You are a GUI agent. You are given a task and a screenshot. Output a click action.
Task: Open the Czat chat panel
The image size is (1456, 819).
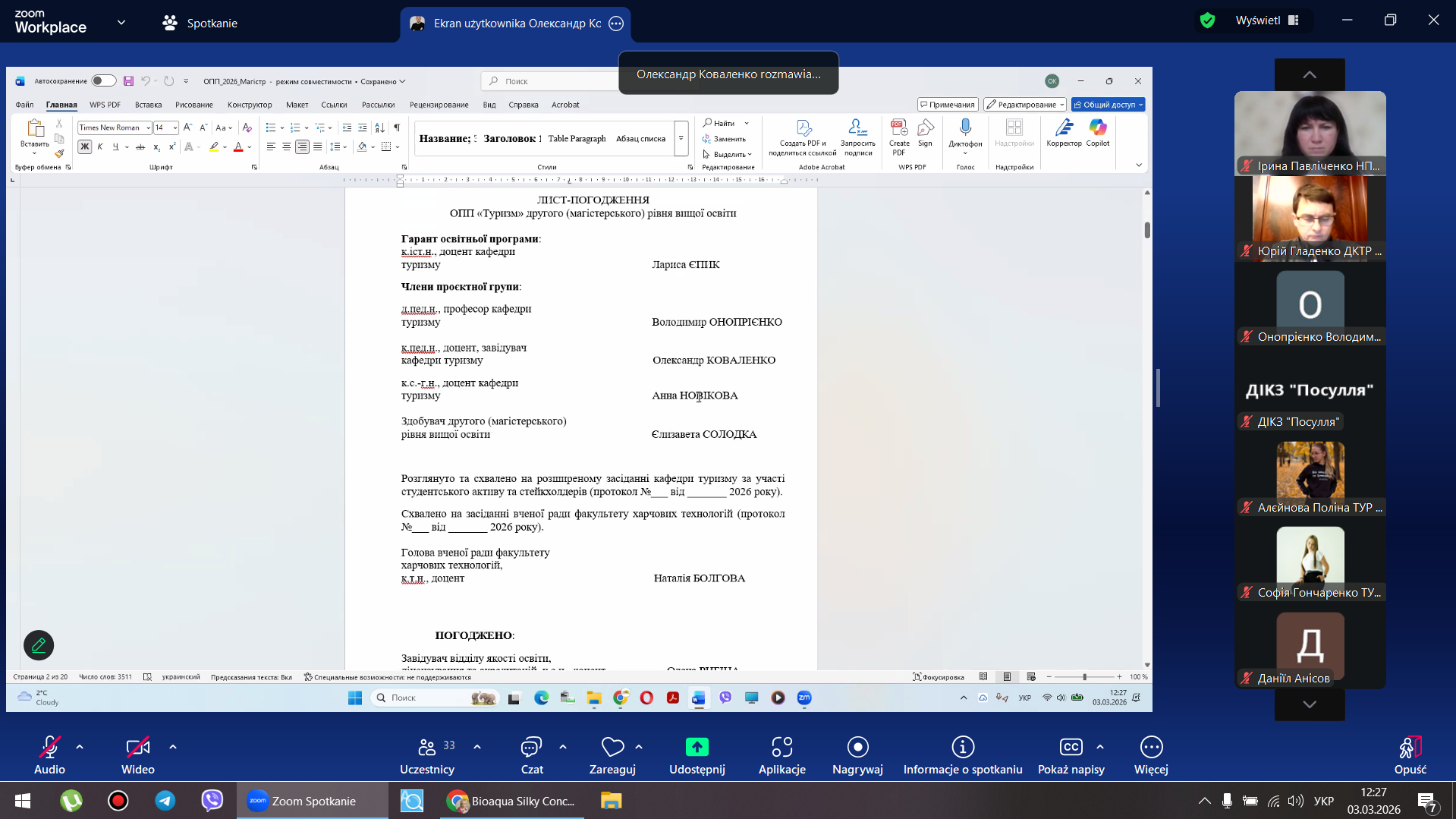[x=531, y=748]
